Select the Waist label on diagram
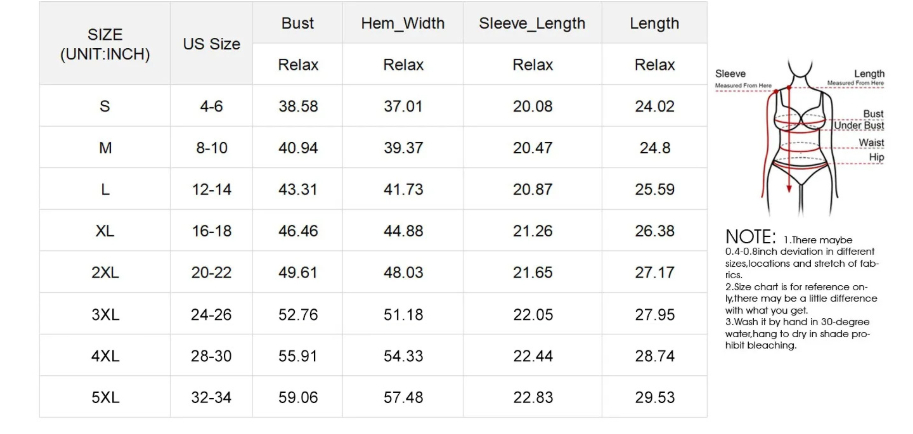913x434 pixels. [871, 142]
